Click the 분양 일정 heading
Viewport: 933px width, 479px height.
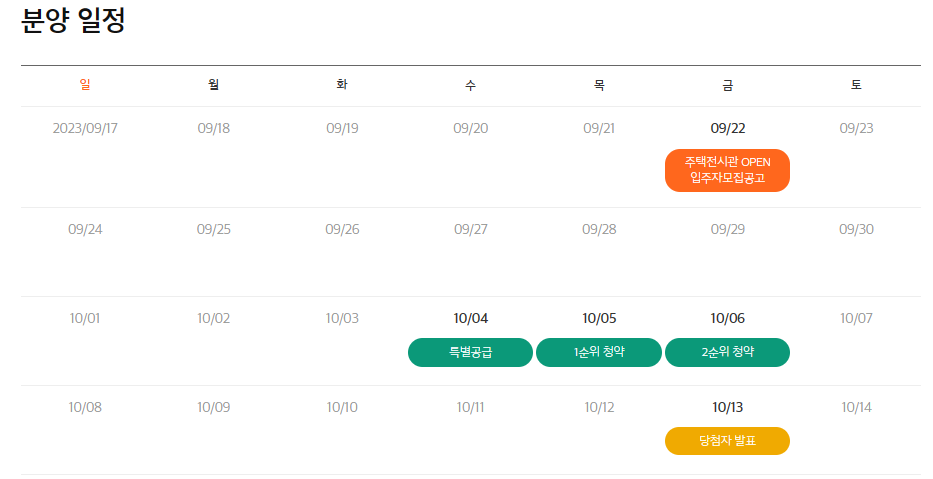tap(73, 20)
